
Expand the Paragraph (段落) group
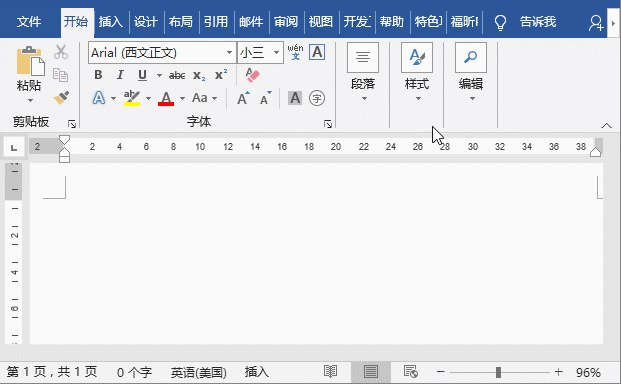(x=363, y=72)
